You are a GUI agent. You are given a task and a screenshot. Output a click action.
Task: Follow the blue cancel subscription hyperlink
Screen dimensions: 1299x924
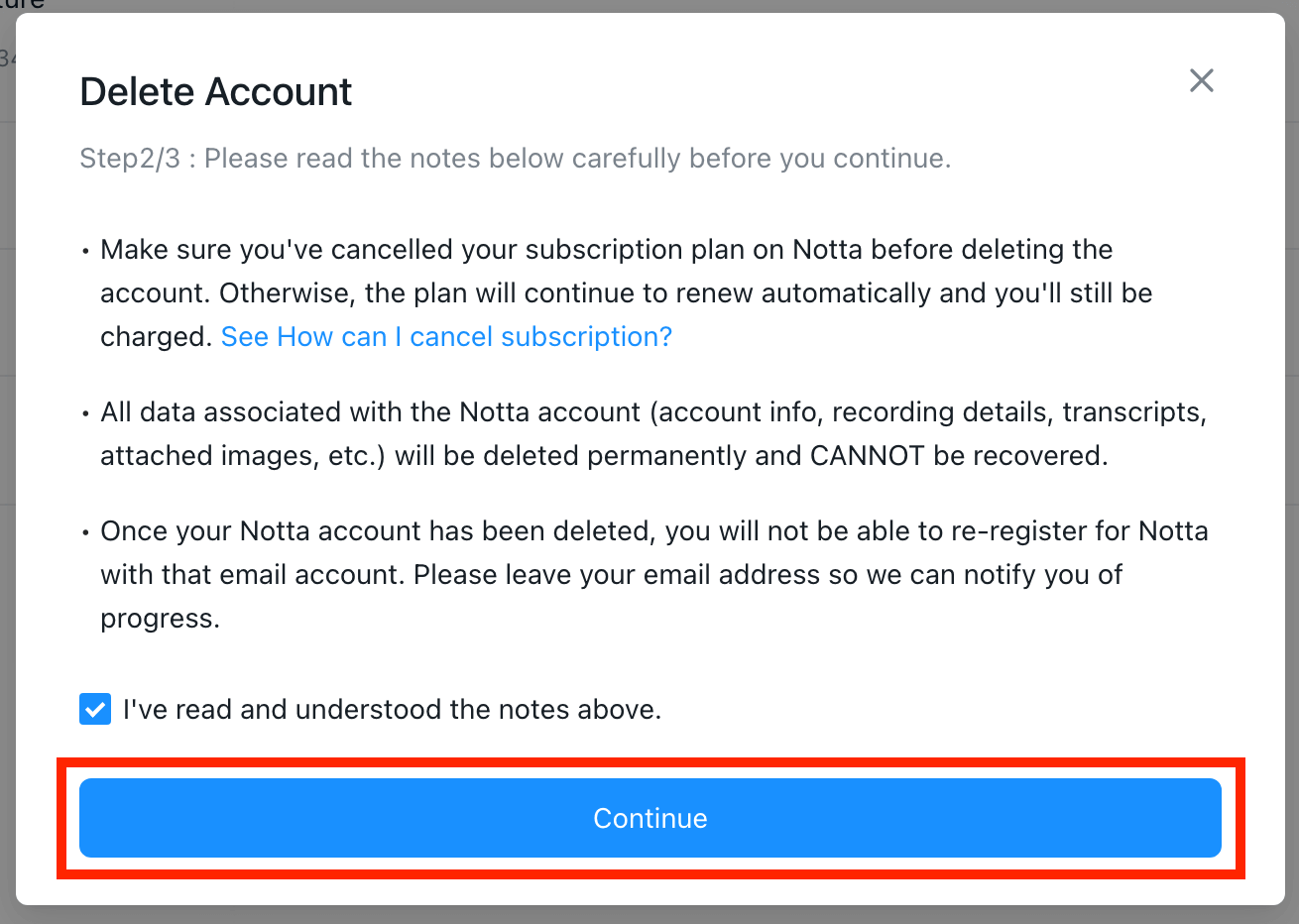pos(446,336)
